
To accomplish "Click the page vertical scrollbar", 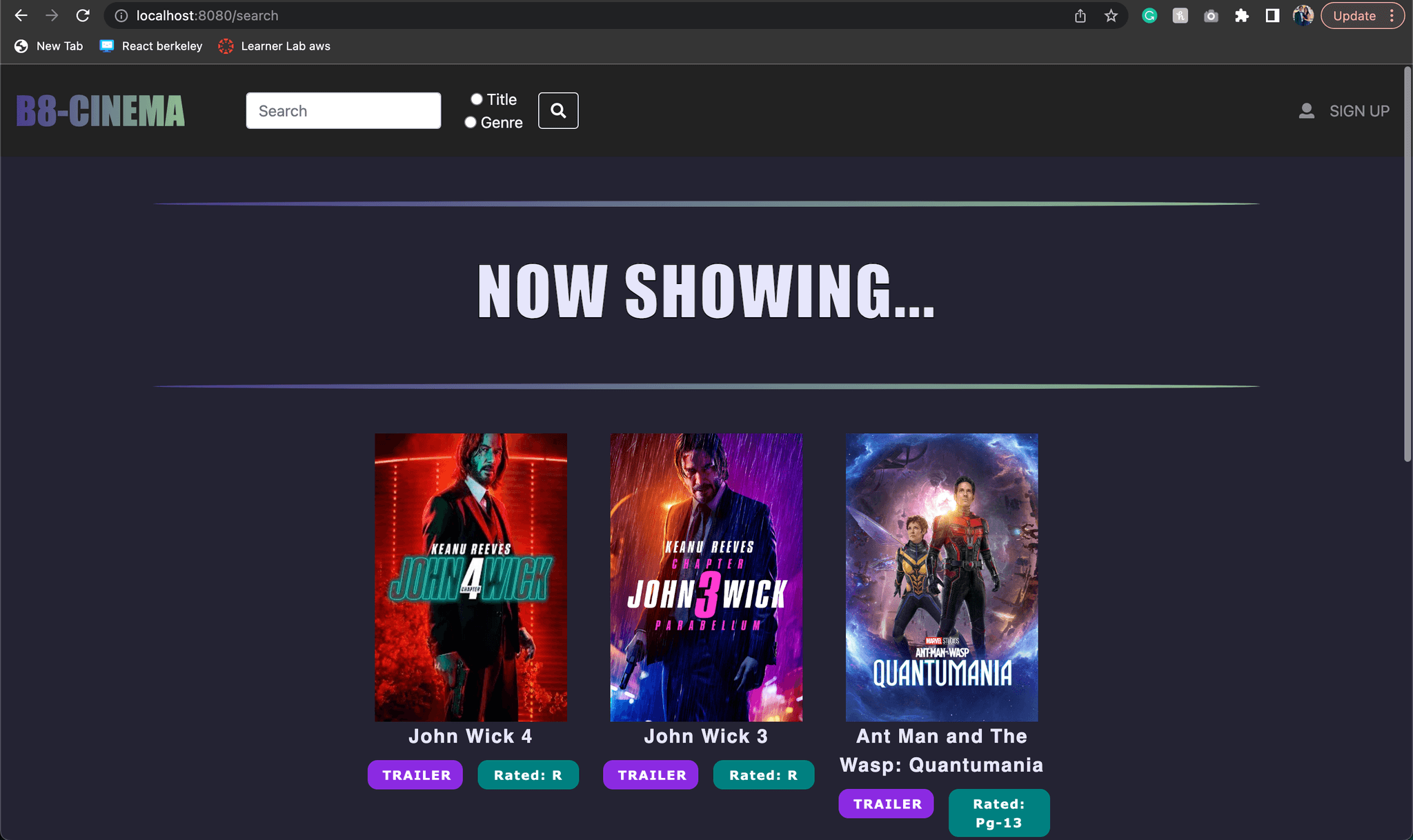I will pyautogui.click(x=1407, y=264).
